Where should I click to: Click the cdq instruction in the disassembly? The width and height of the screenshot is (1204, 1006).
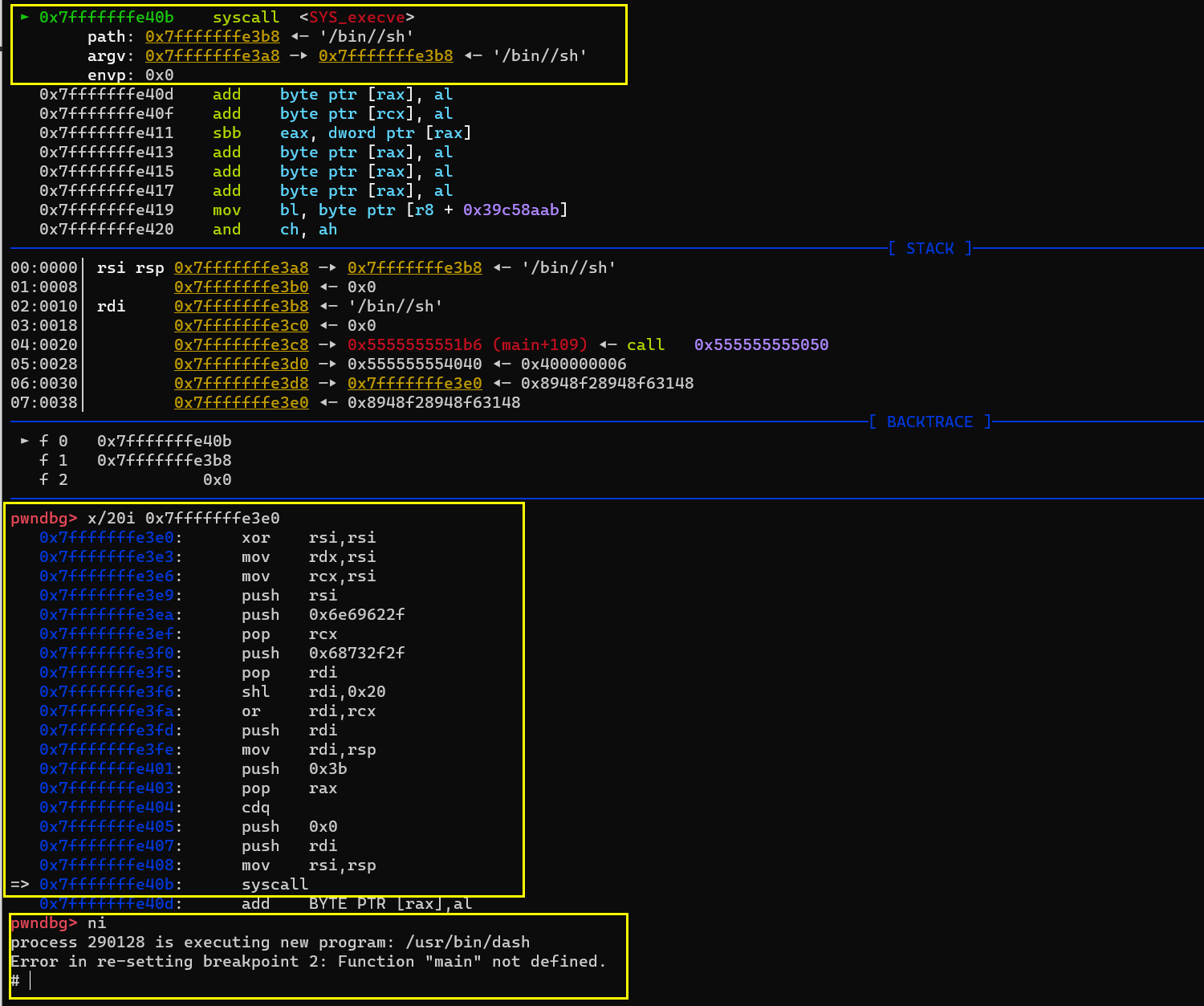[x=255, y=807]
